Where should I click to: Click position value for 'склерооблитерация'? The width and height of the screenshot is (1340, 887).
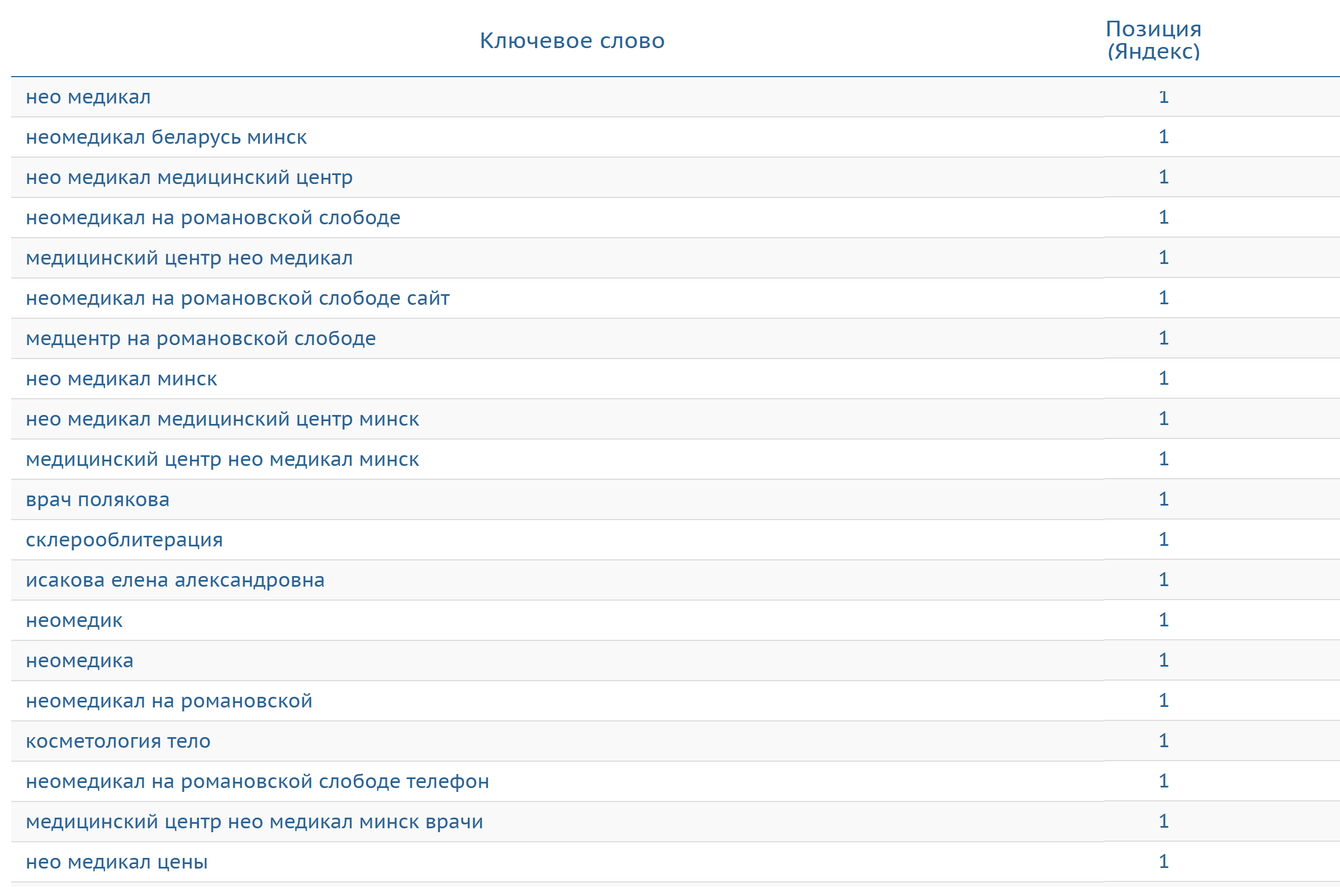pyautogui.click(x=1163, y=540)
